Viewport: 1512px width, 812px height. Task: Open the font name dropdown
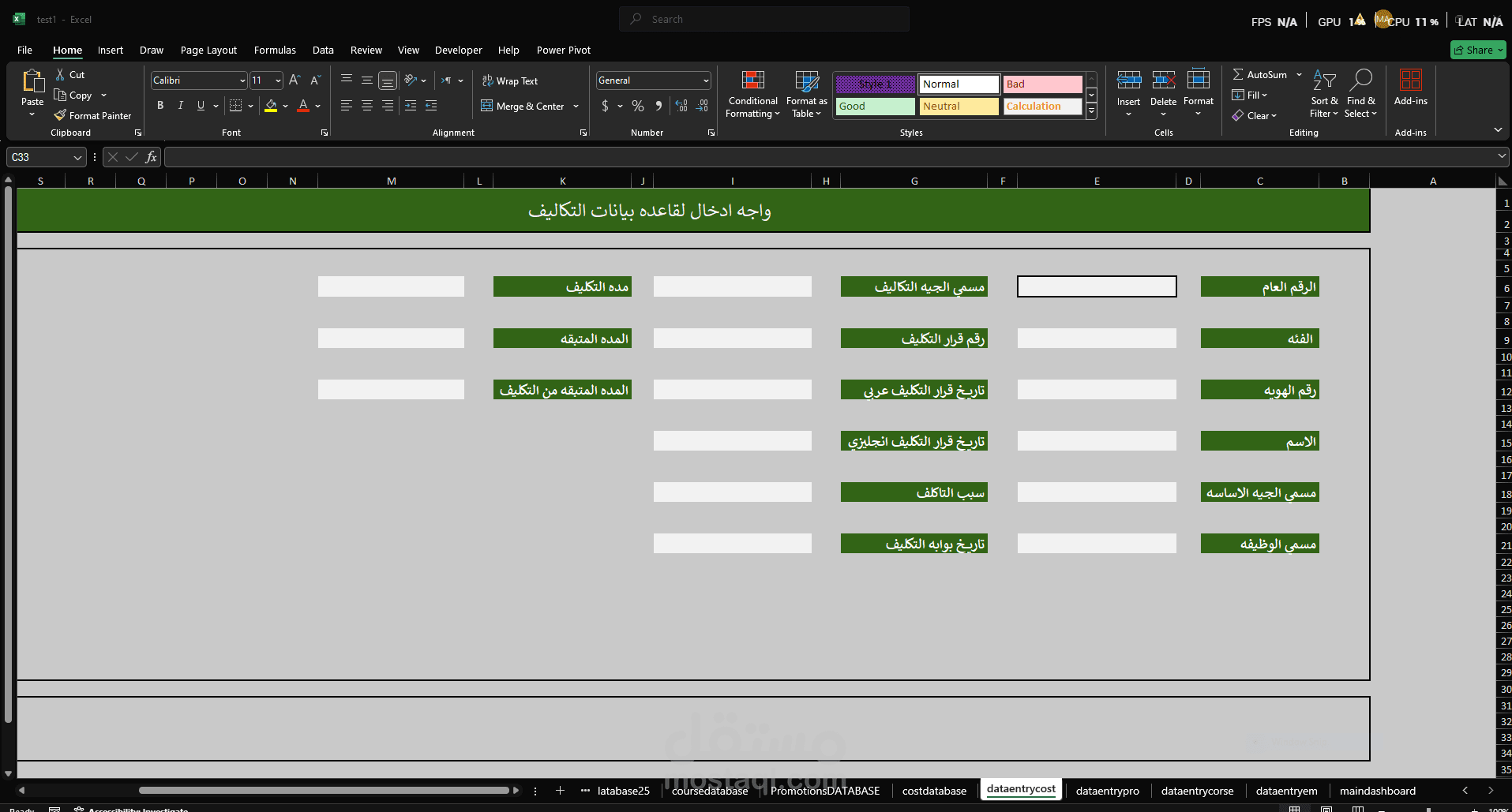pos(242,80)
